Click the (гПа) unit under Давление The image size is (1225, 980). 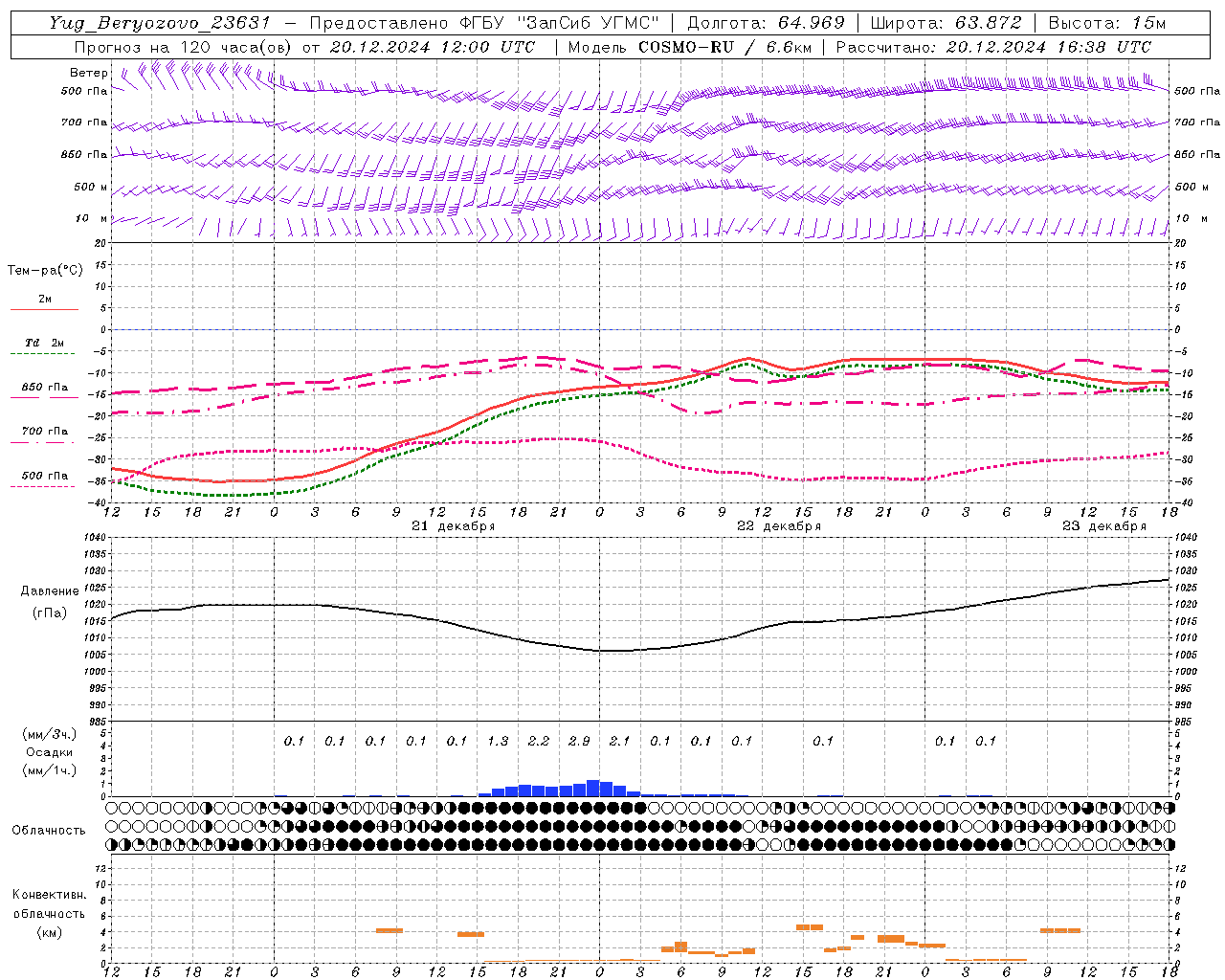click(50, 613)
